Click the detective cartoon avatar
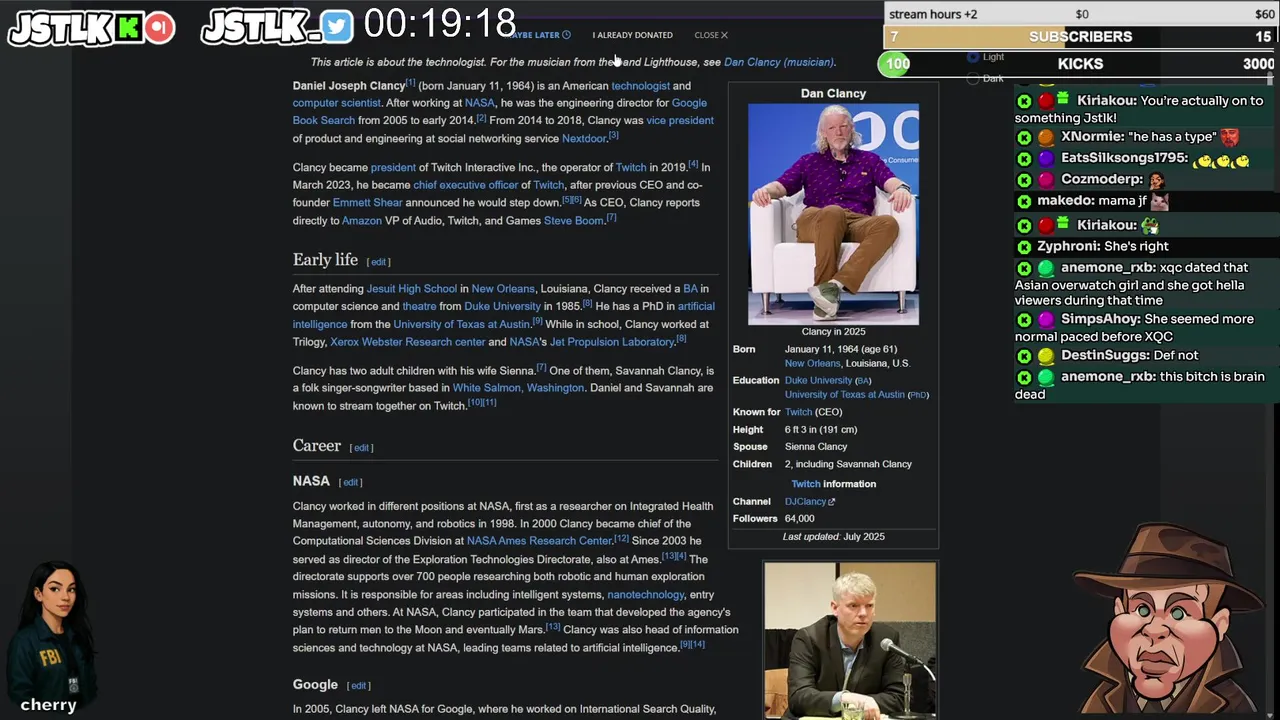The width and height of the screenshot is (1280, 720). click(x=1170, y=617)
